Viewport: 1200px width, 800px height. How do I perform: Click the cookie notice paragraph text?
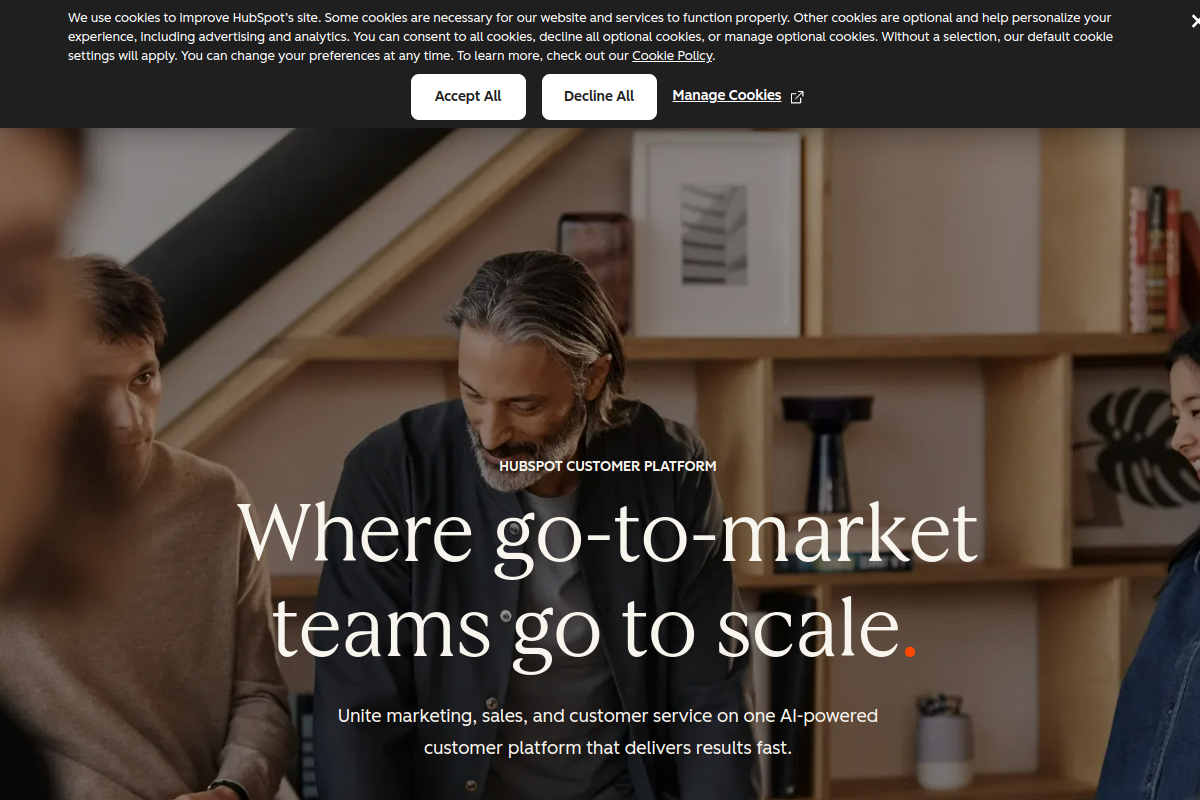click(x=590, y=37)
